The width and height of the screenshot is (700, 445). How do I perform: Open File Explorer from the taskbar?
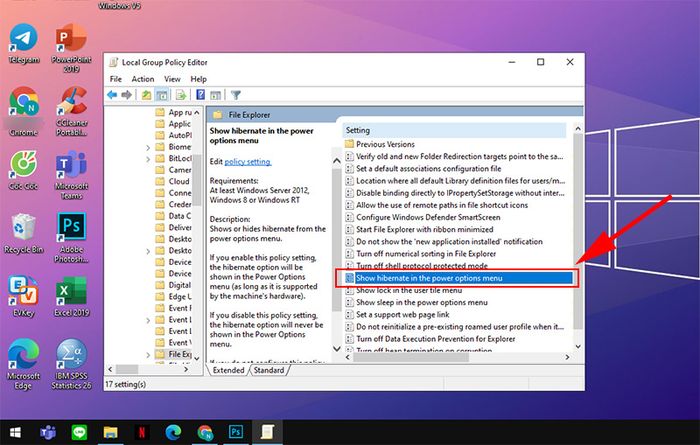click(x=110, y=432)
